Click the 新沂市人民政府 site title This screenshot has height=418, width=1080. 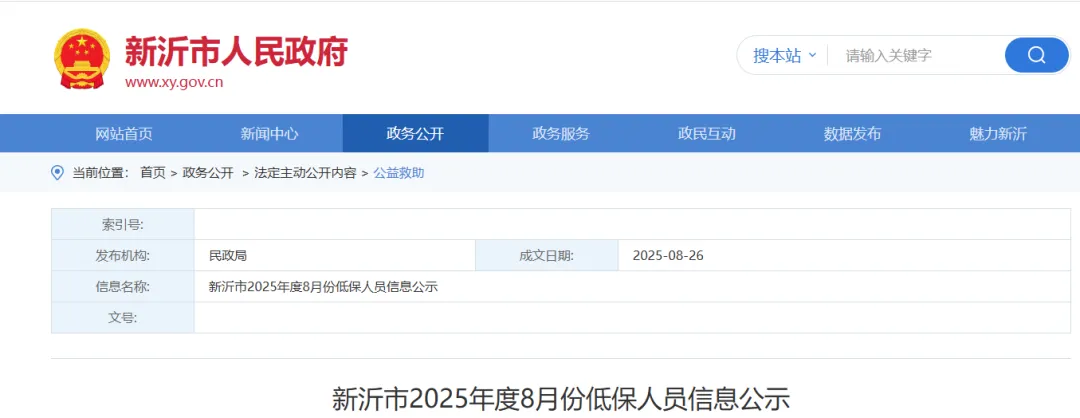tap(236, 51)
